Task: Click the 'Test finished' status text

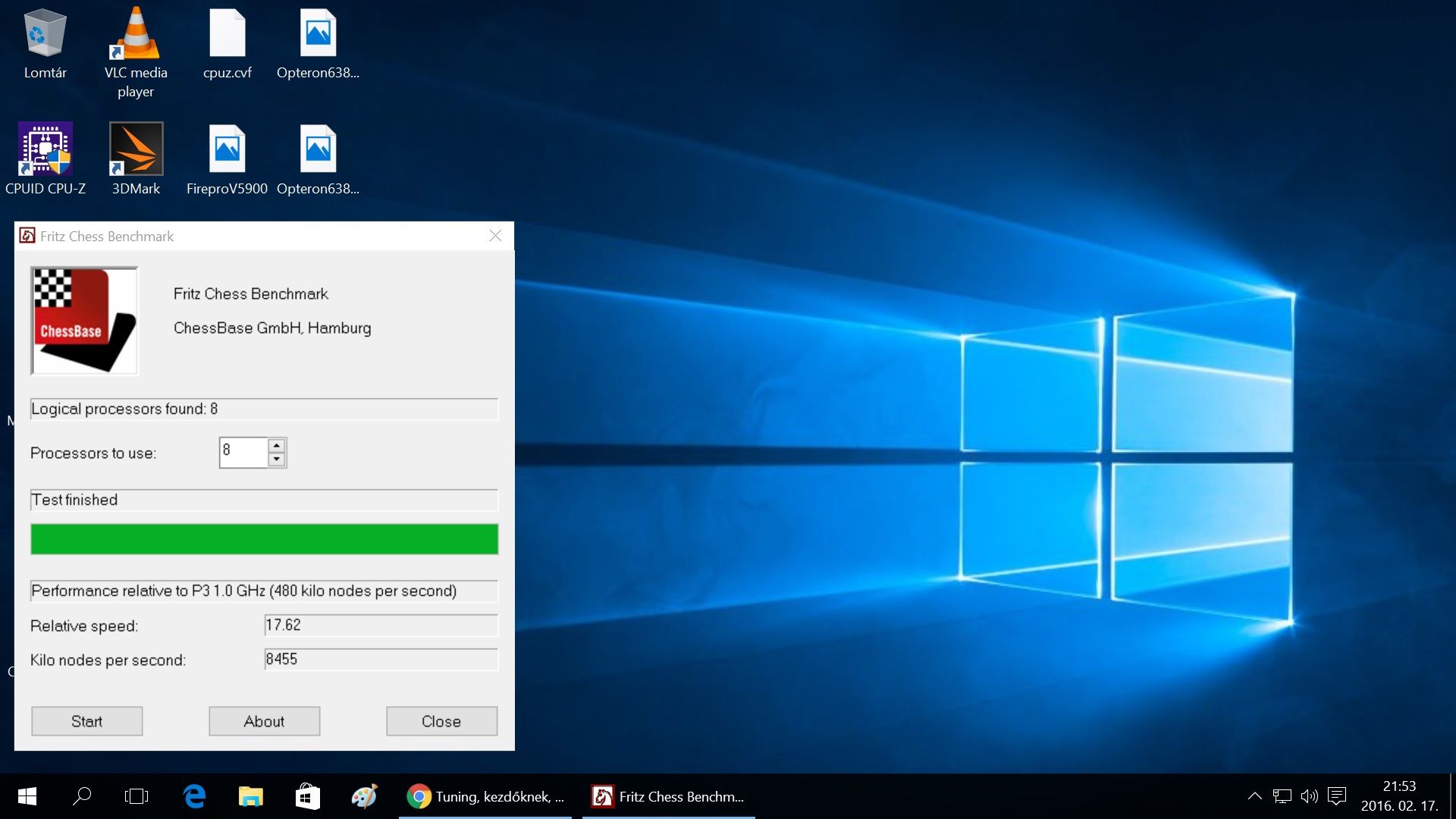Action: click(x=74, y=500)
